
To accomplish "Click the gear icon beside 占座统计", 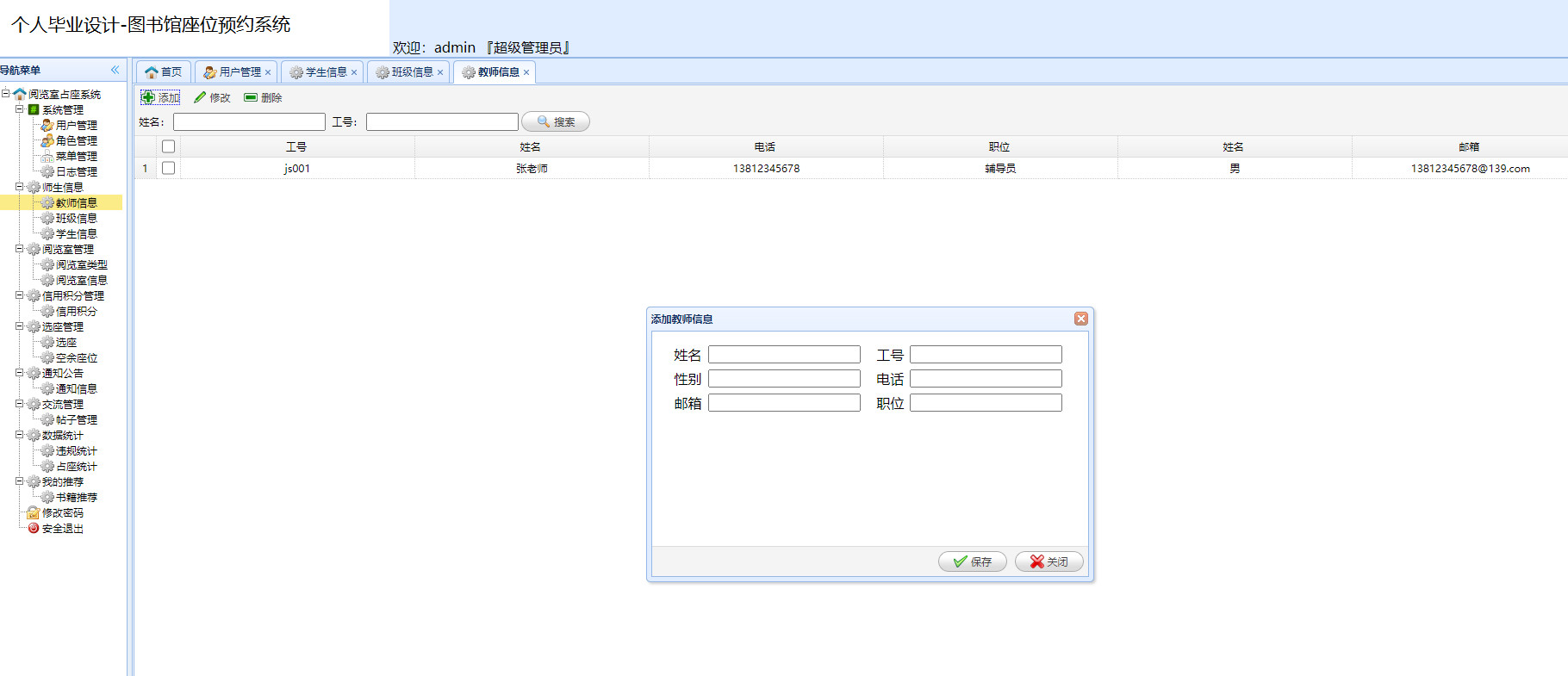I will click(47, 467).
